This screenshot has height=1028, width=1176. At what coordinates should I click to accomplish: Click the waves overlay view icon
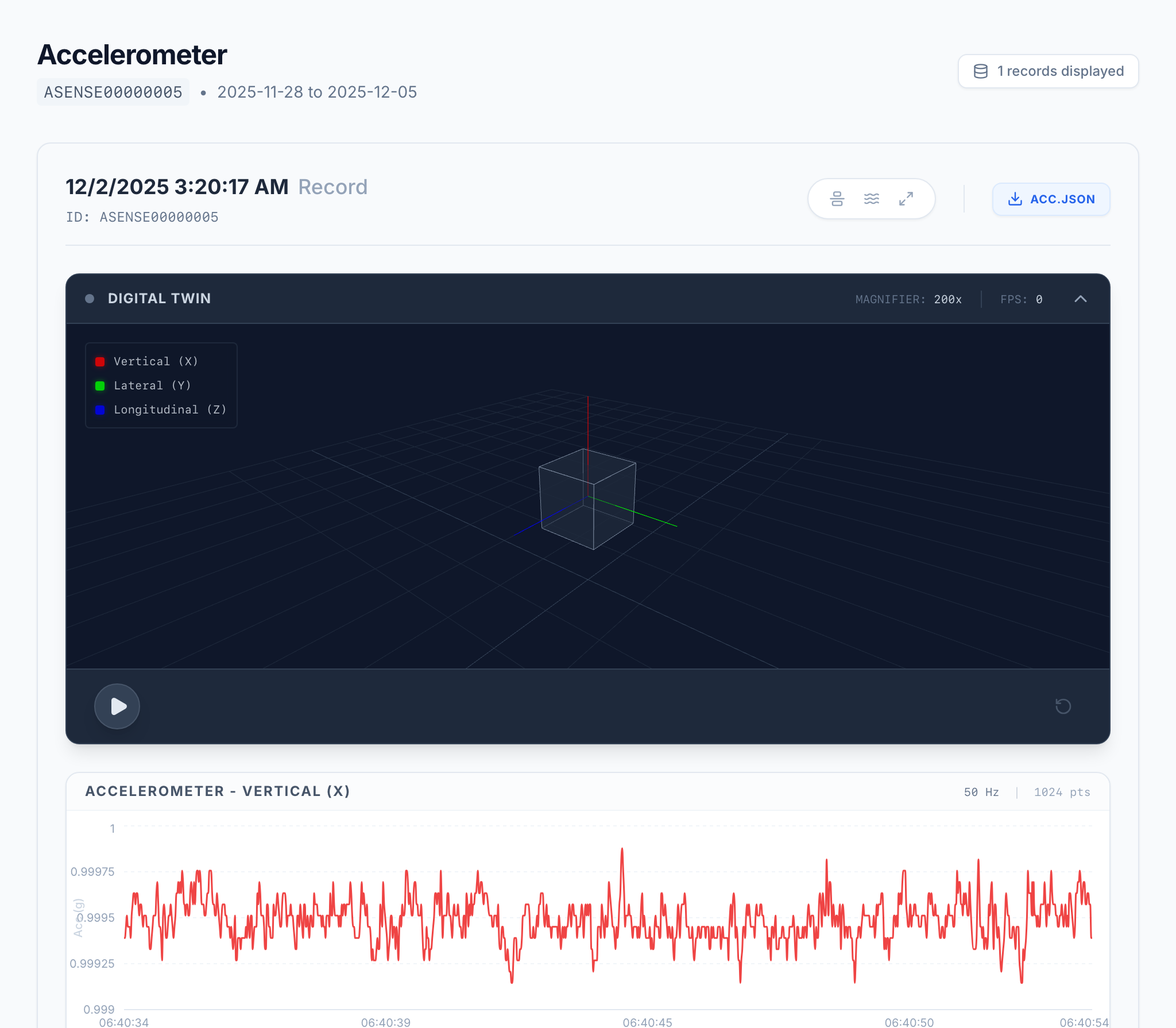tap(872, 199)
